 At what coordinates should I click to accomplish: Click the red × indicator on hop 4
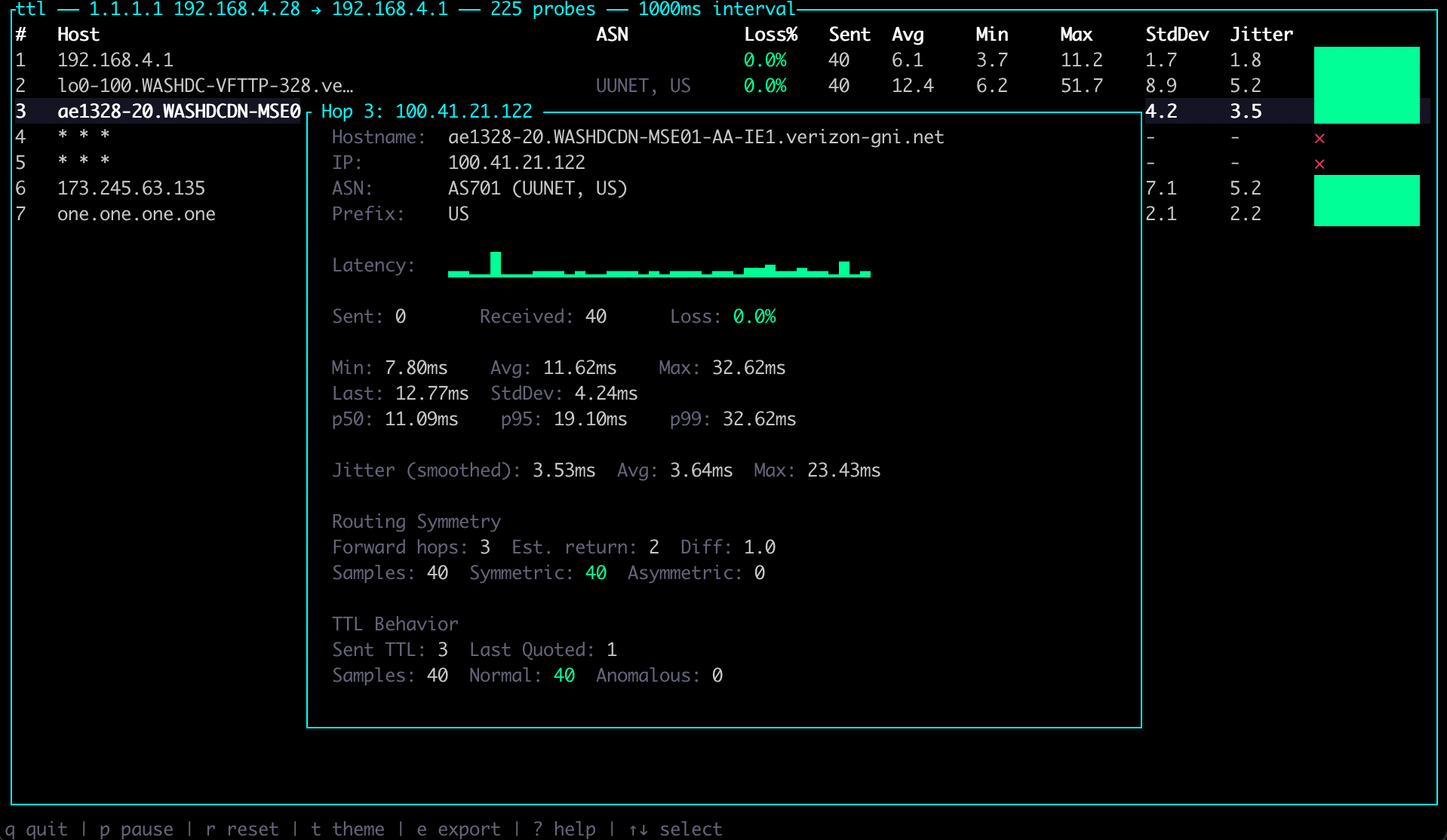click(1319, 137)
